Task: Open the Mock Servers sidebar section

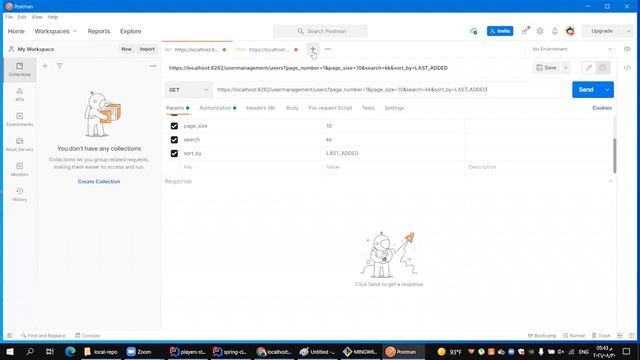Action: click(20, 144)
